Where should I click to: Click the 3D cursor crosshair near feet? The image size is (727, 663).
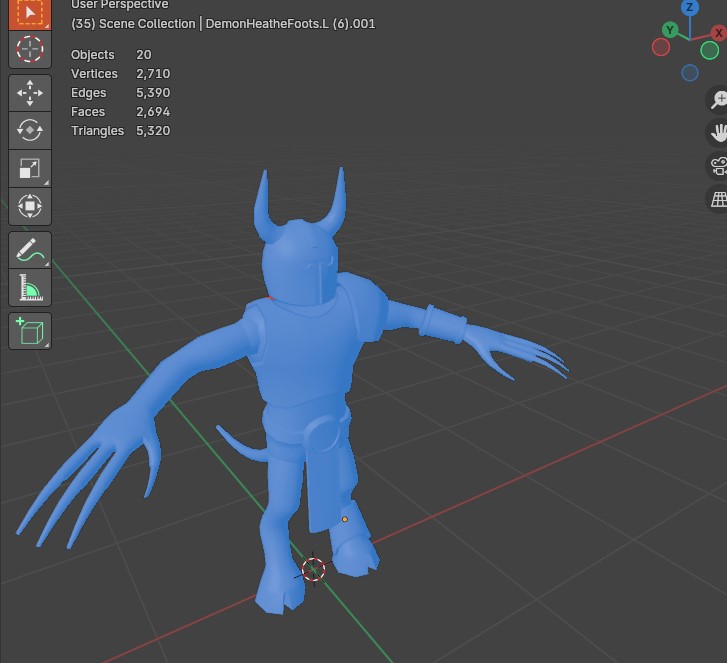click(x=313, y=569)
